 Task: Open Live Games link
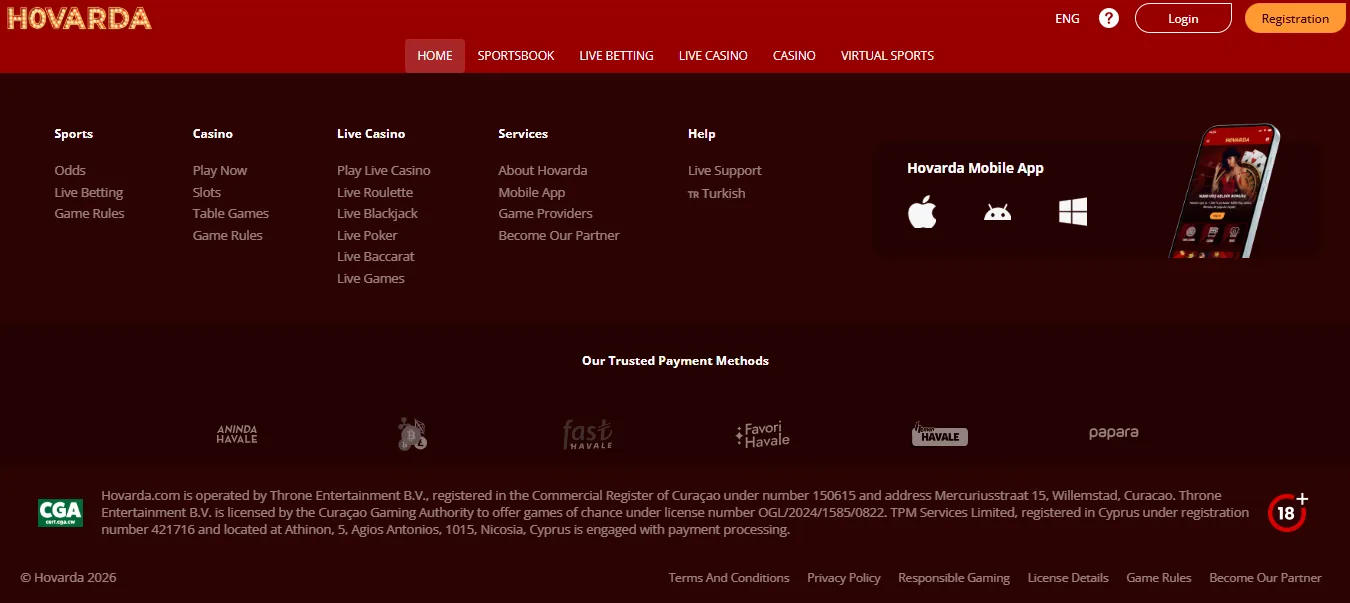click(371, 278)
